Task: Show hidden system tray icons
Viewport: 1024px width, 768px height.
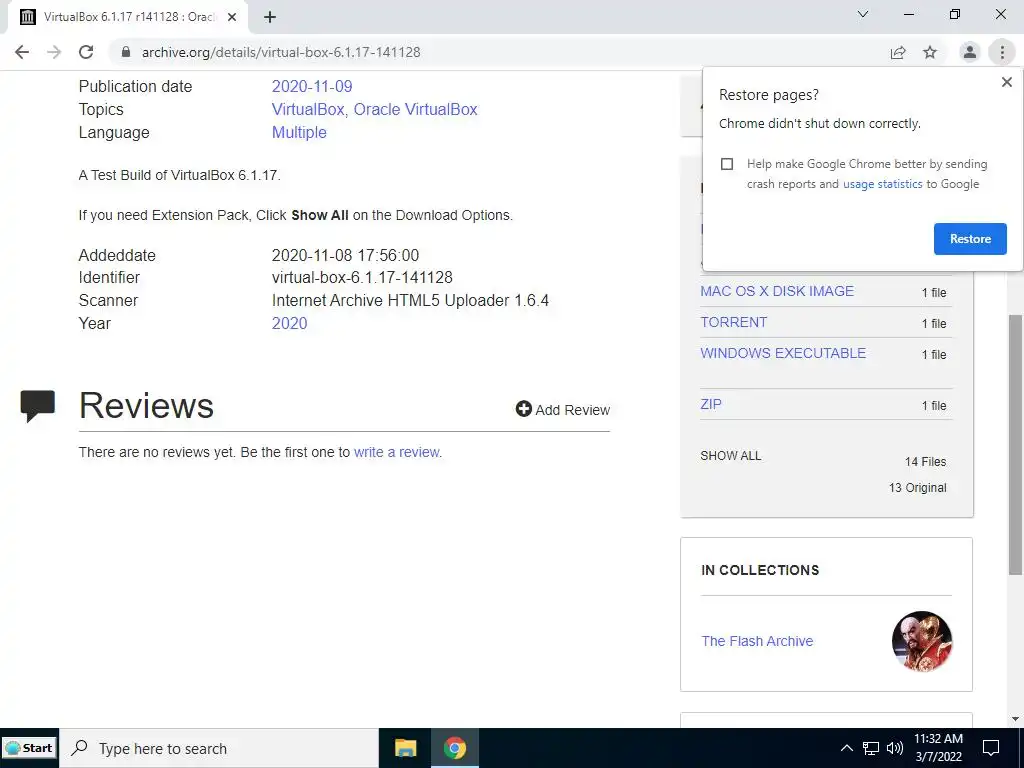Action: pyautogui.click(x=846, y=748)
